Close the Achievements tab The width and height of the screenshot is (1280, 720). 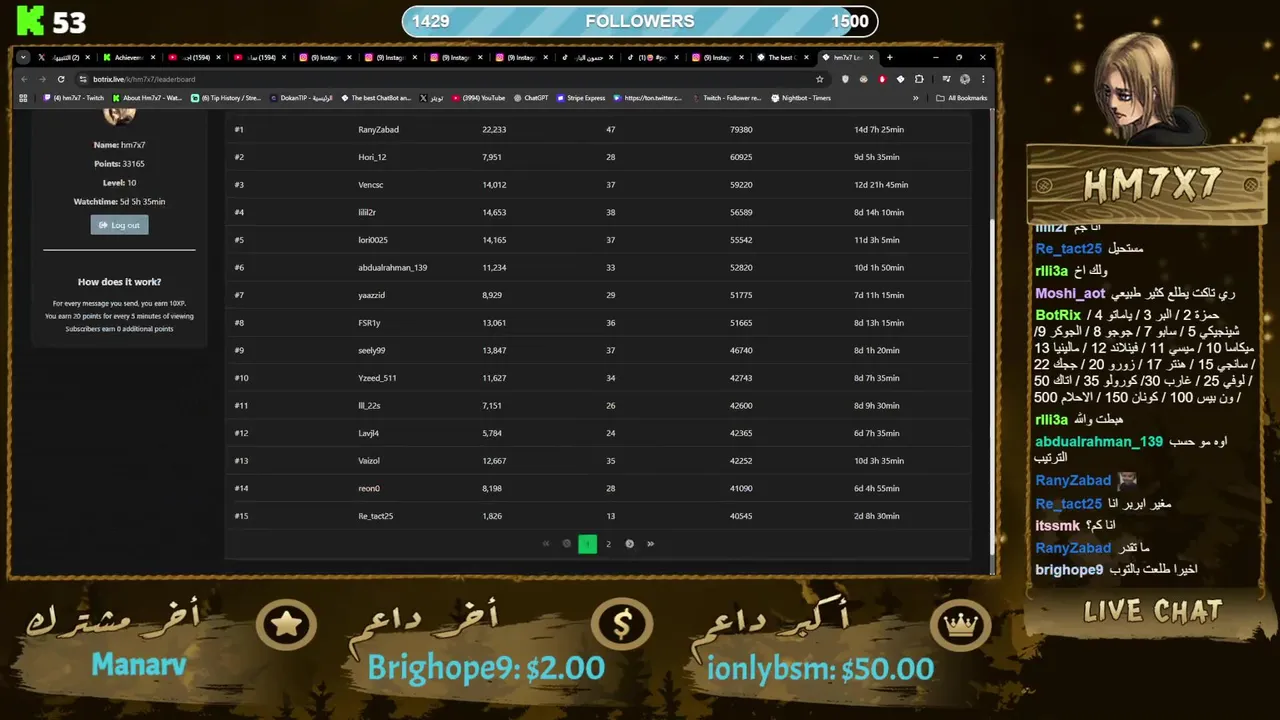(x=153, y=57)
